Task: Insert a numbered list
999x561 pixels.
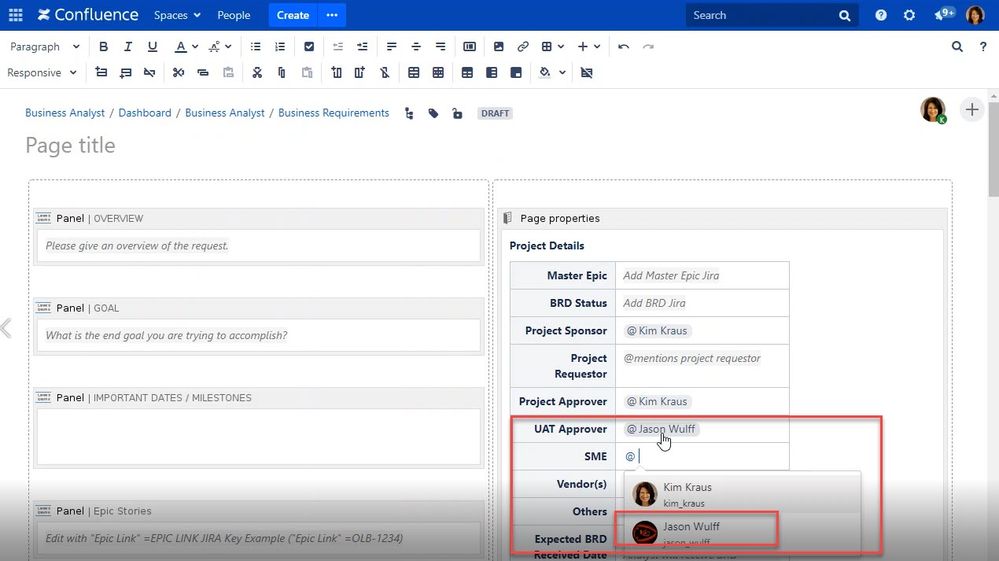Action: [280, 46]
